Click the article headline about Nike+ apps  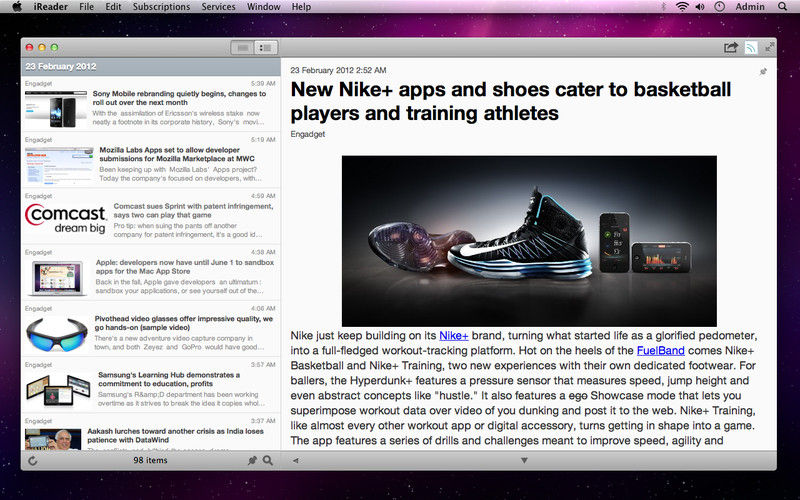coord(511,101)
